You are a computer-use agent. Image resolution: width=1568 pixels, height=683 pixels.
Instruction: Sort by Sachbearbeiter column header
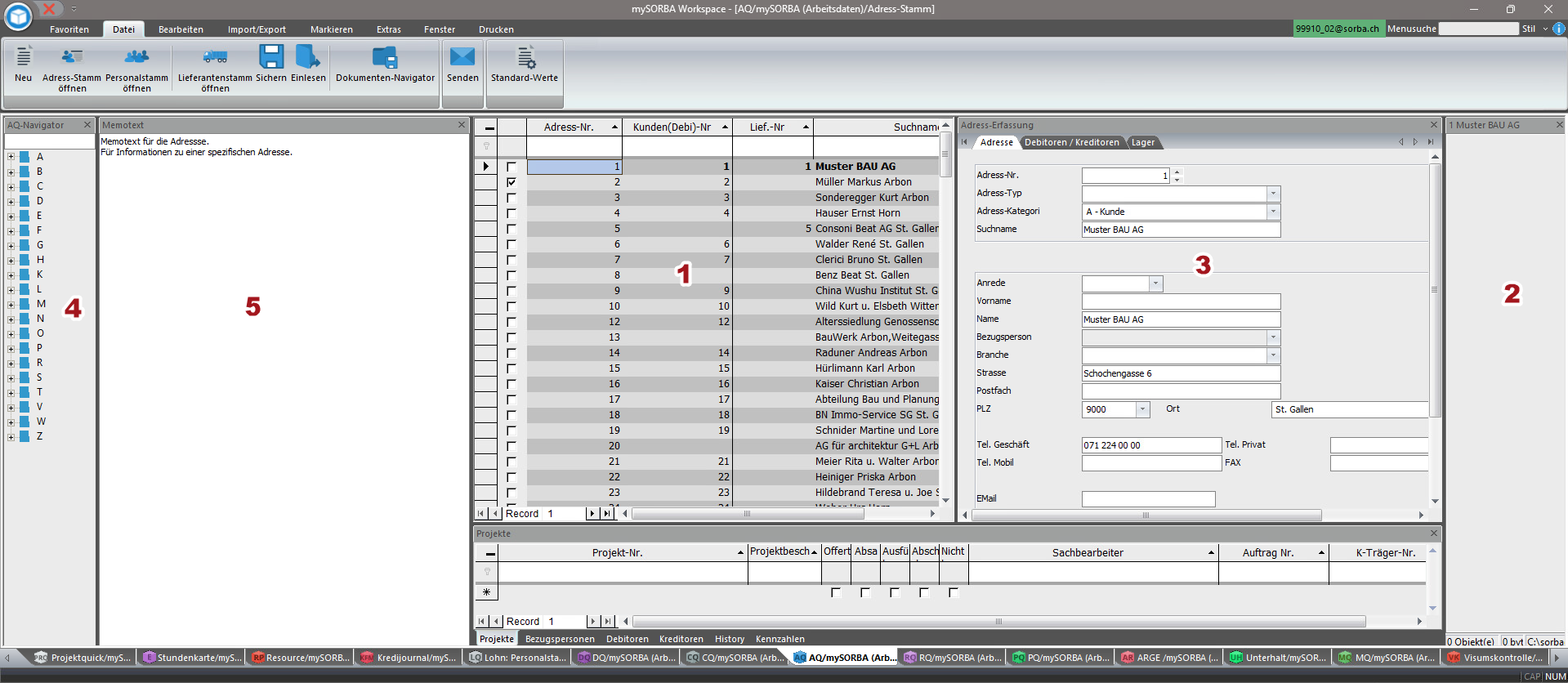(1093, 552)
